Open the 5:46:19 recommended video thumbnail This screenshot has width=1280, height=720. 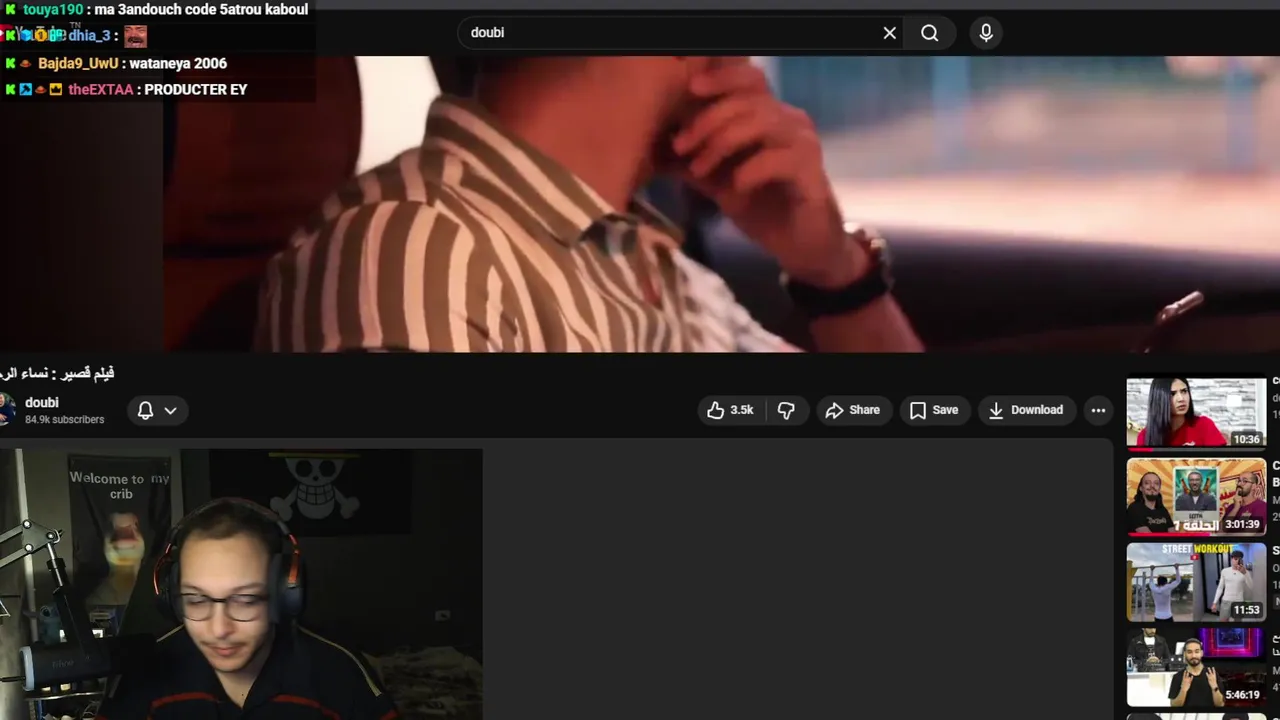pos(1196,667)
